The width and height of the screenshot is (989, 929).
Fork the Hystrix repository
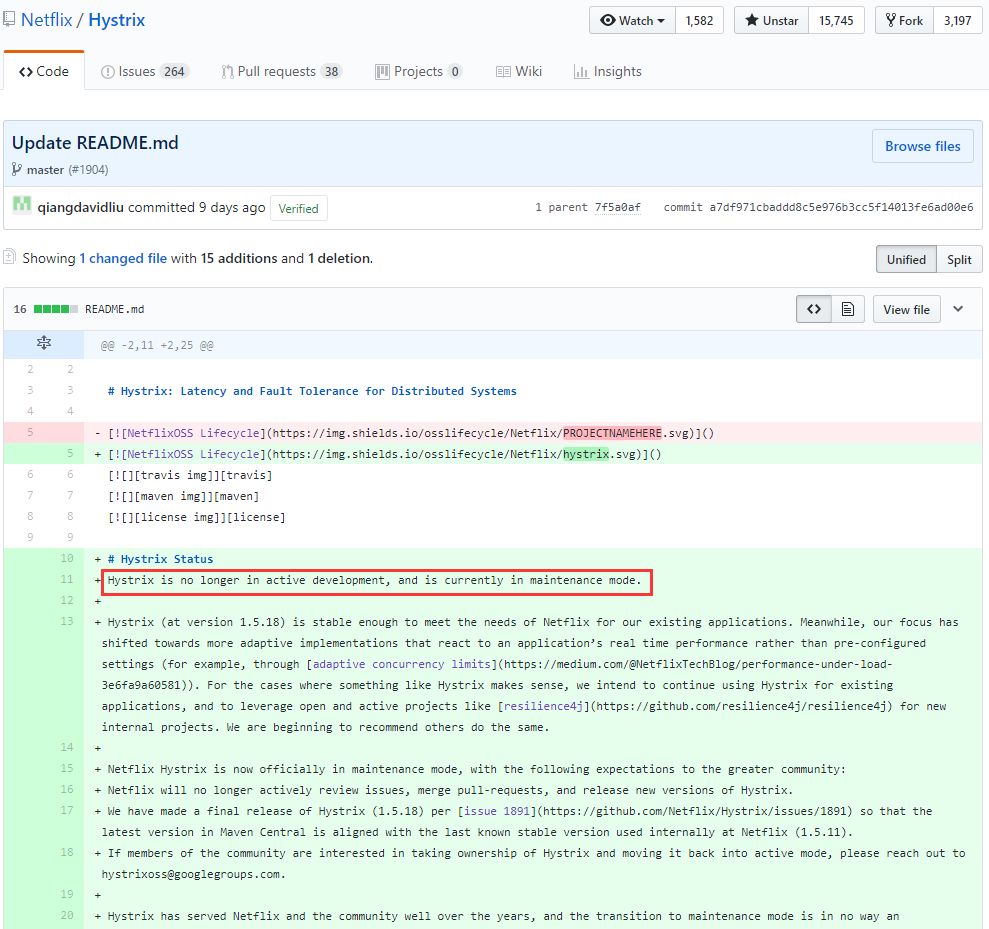pos(904,20)
